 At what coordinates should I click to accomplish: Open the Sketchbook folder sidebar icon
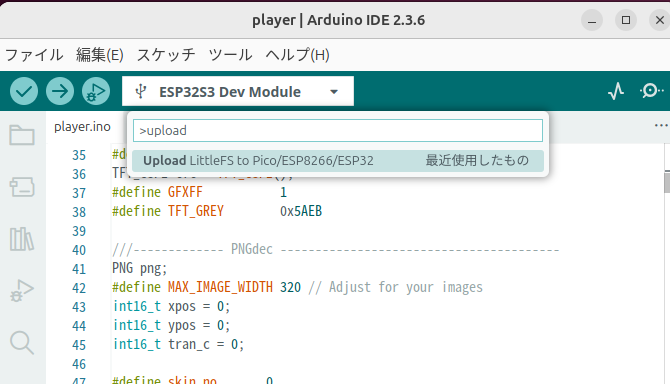[x=22, y=135]
